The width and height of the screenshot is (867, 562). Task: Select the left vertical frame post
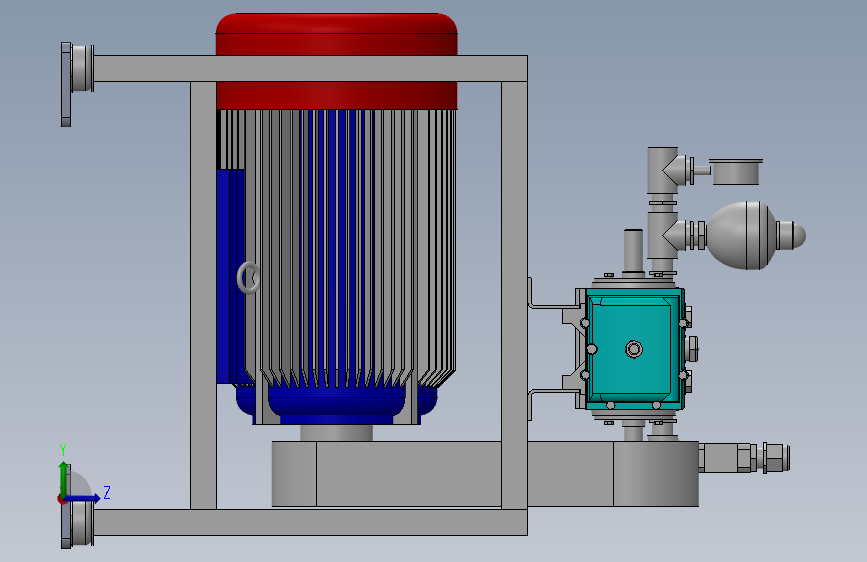(x=203, y=295)
